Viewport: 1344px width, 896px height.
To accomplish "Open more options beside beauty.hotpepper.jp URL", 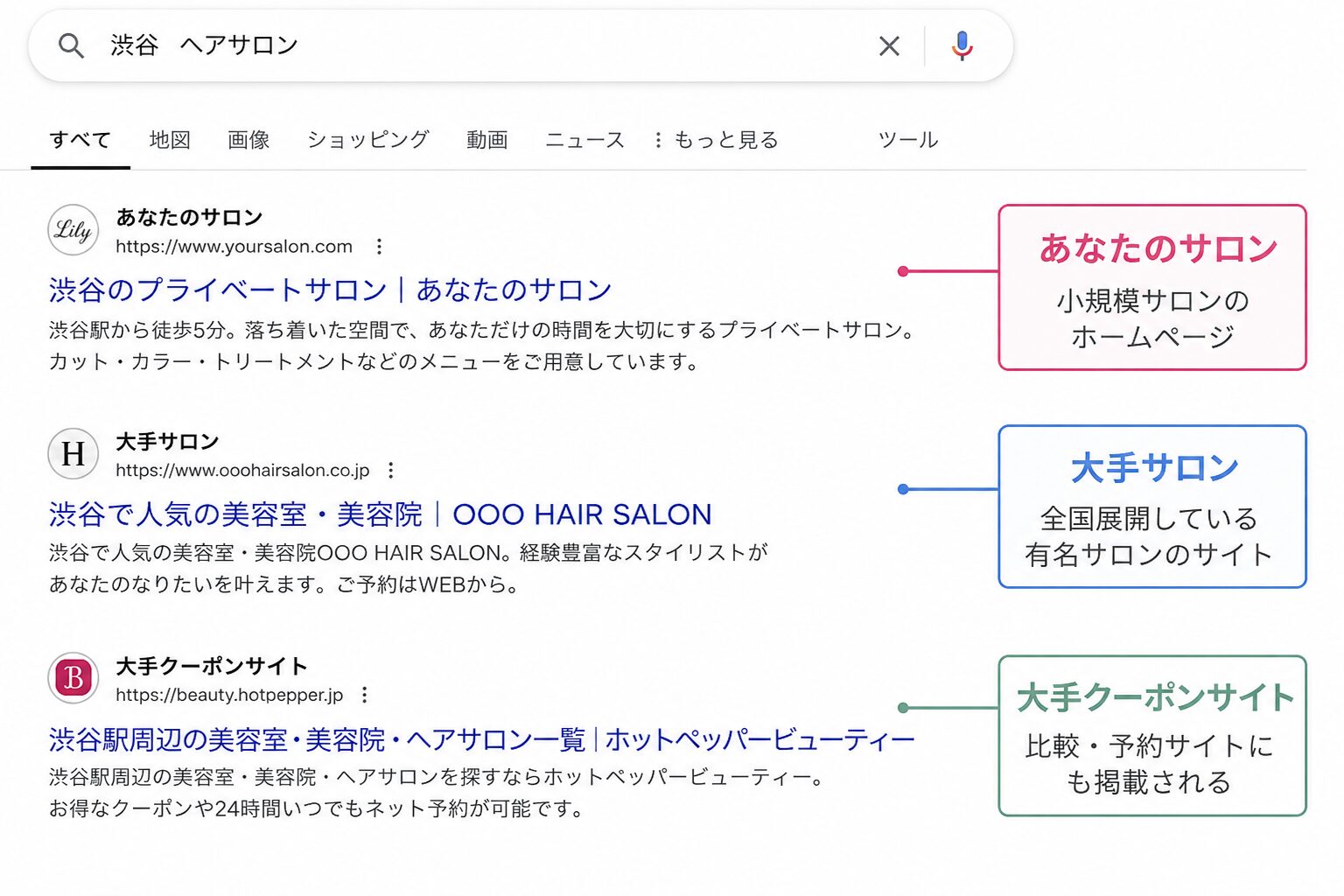I will click(x=365, y=695).
